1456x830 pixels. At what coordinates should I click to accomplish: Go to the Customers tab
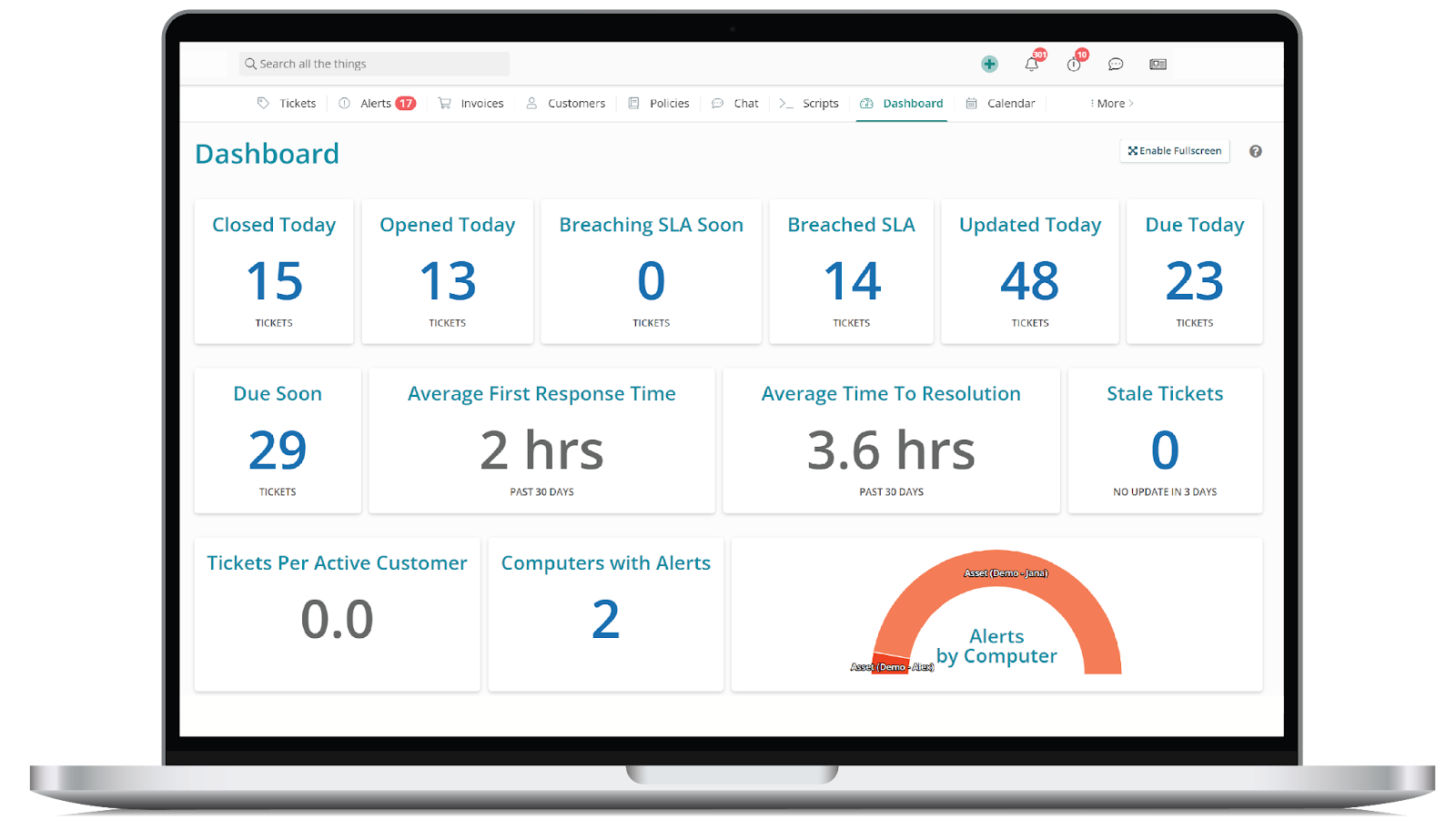(x=566, y=104)
